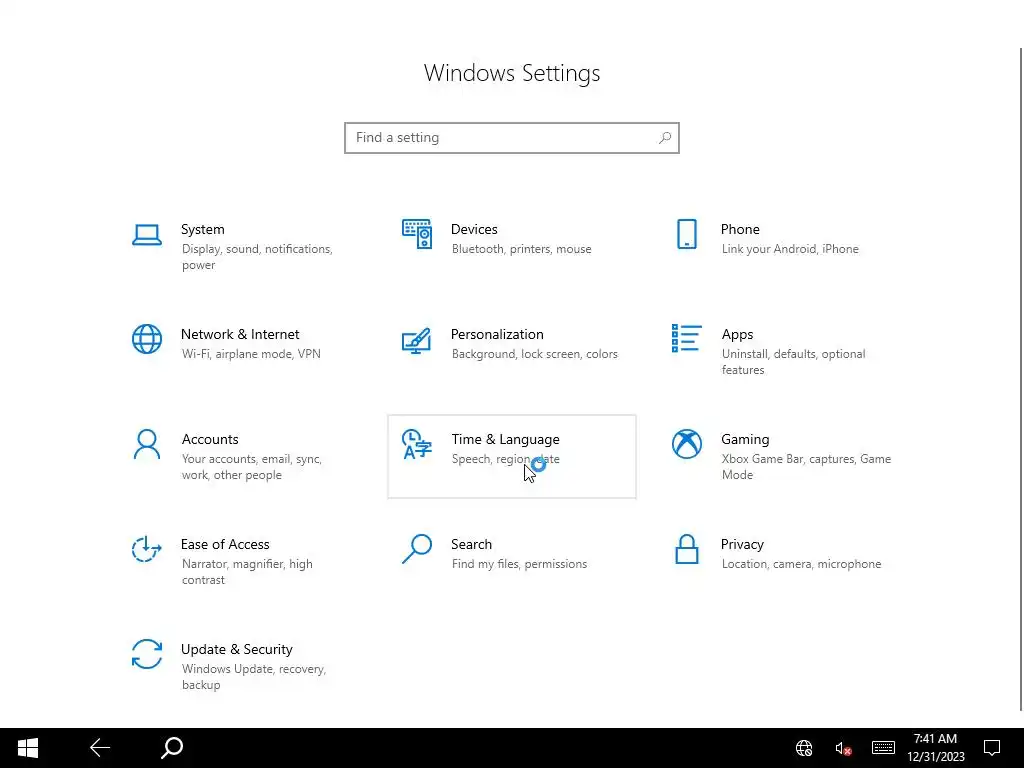Select the Privacy title text
This screenshot has width=1024, height=768.
click(742, 545)
